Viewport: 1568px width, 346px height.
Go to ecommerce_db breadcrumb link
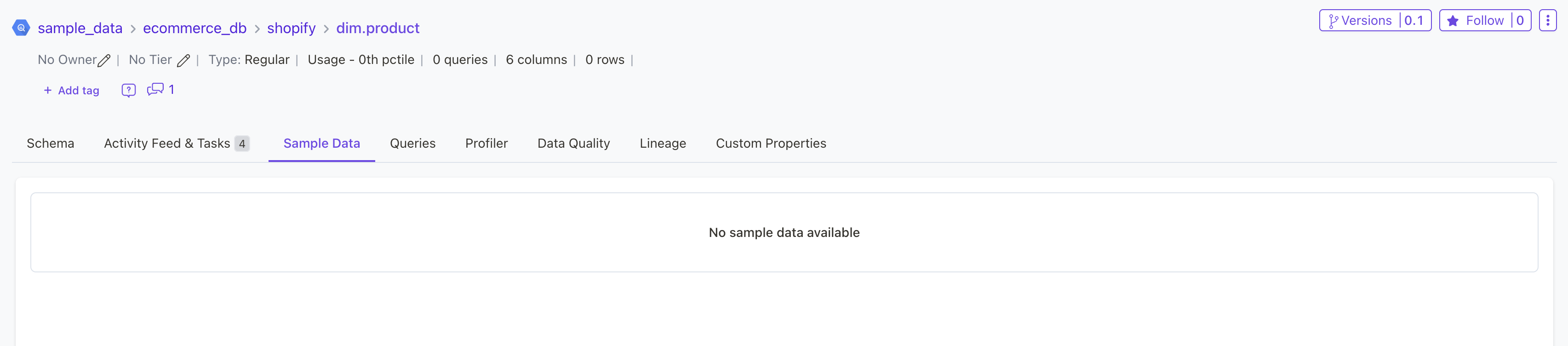tap(195, 28)
